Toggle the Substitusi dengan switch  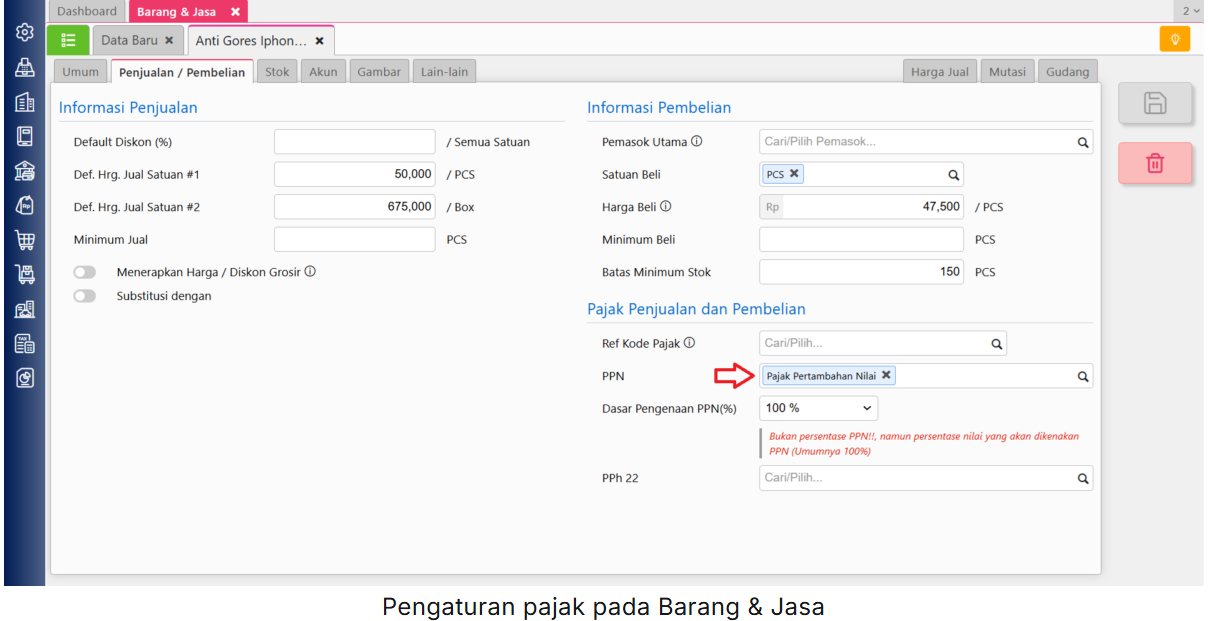[x=85, y=296]
